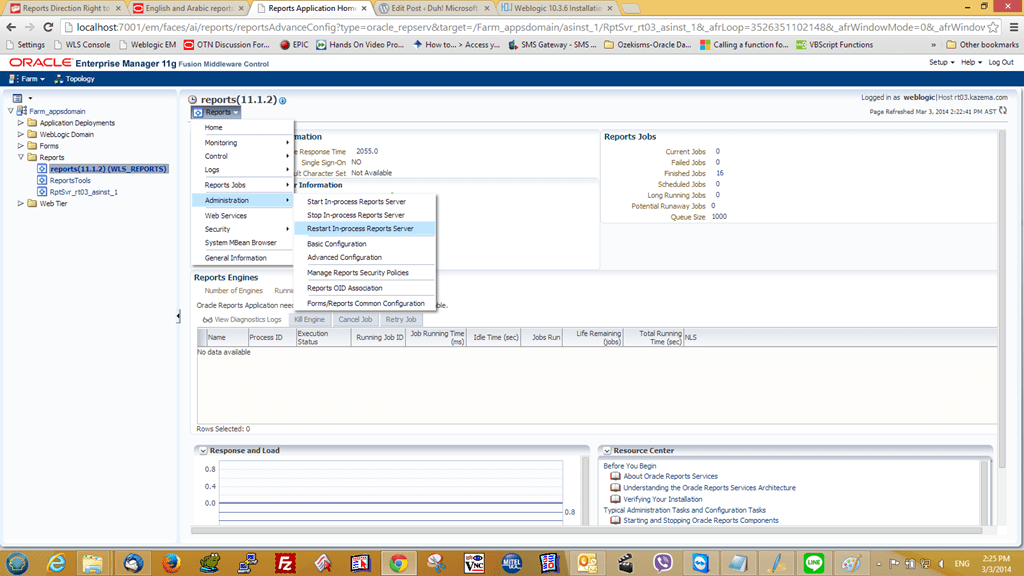Choose Forms/Reports Common Configuration
This screenshot has width=1024, height=576.
pos(364,303)
